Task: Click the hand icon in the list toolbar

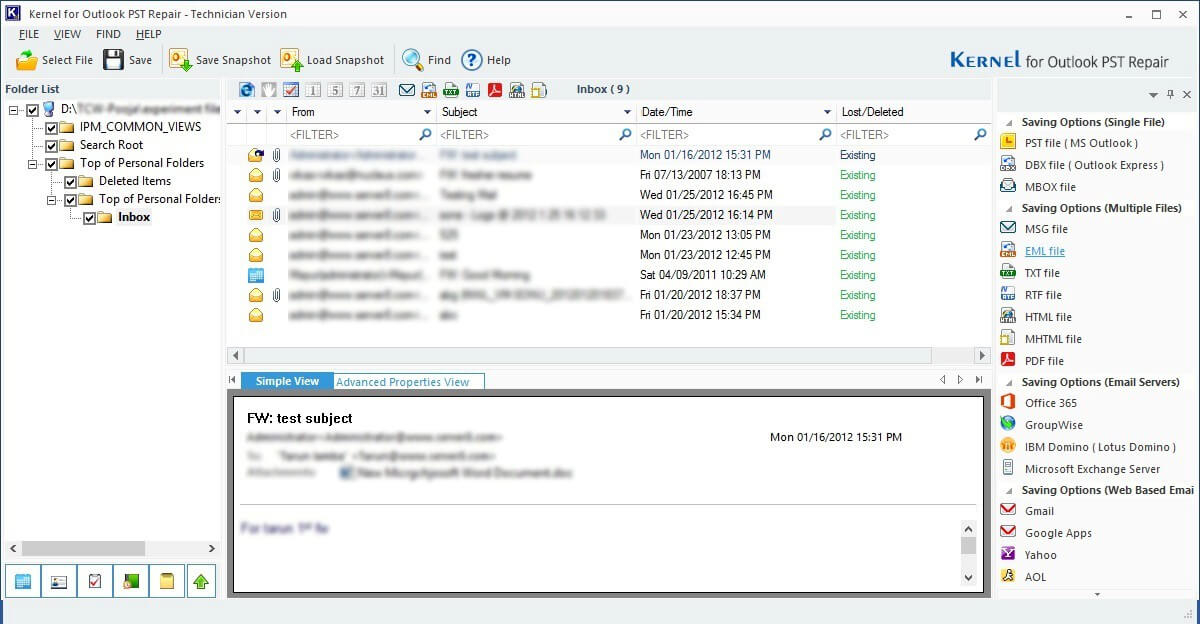Action: [269, 90]
